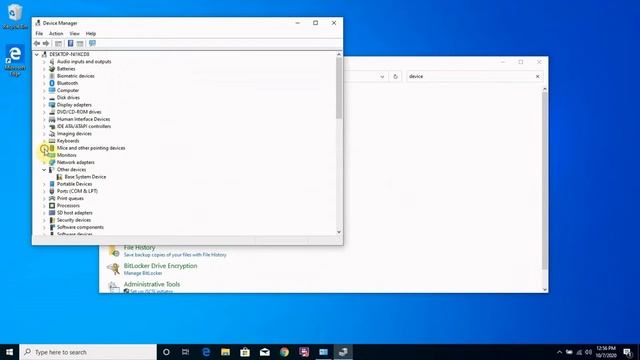Click Control Panel window scrollbar thumb
Viewport: 640px width, 360px height.
[544, 180]
